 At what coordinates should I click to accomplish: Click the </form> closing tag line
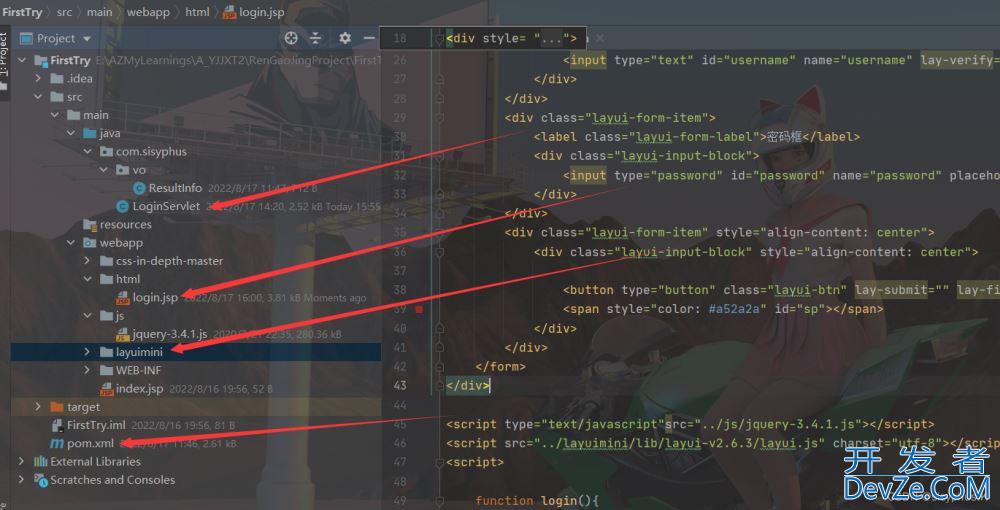tap(501, 367)
